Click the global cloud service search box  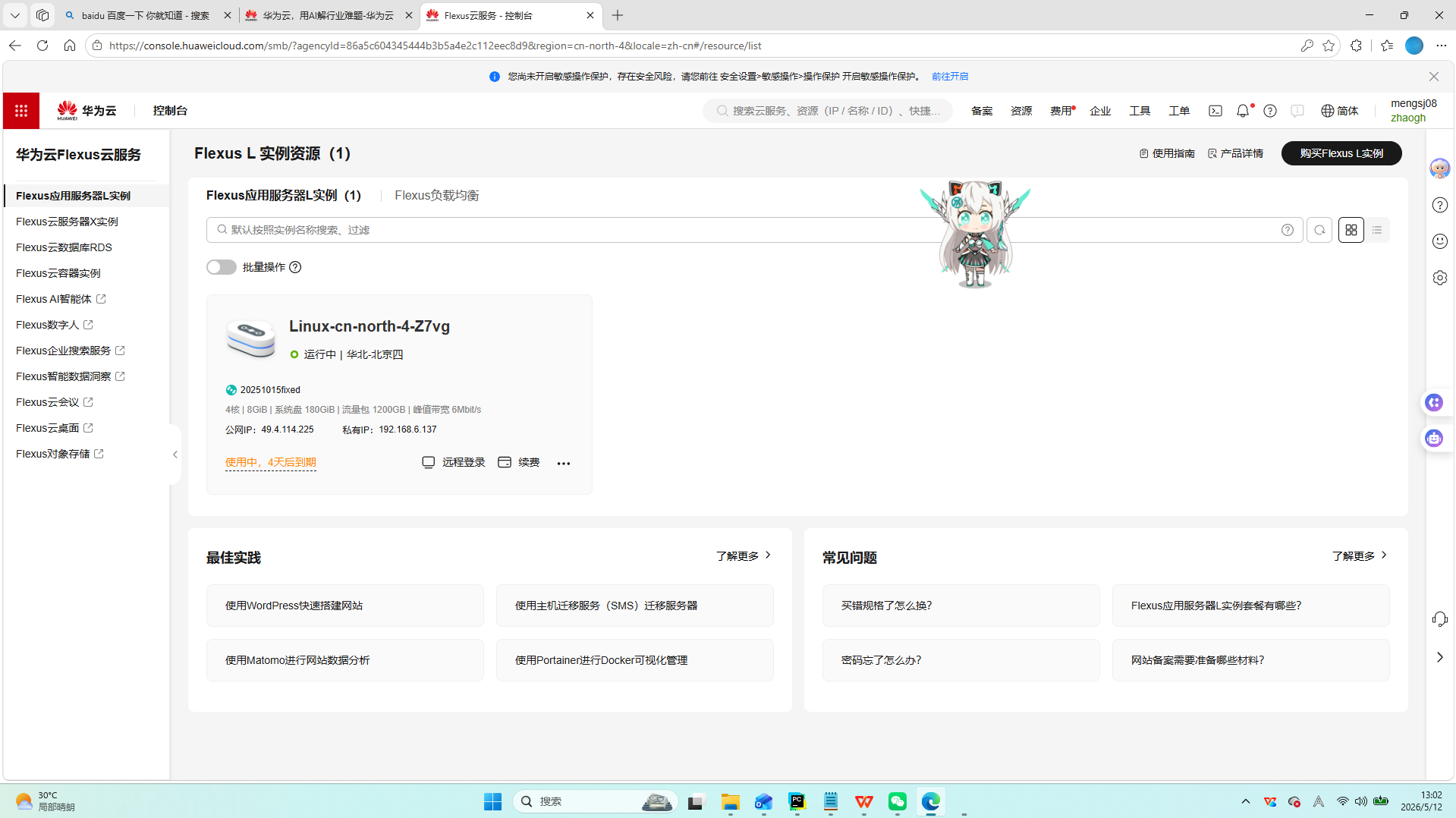click(828, 111)
